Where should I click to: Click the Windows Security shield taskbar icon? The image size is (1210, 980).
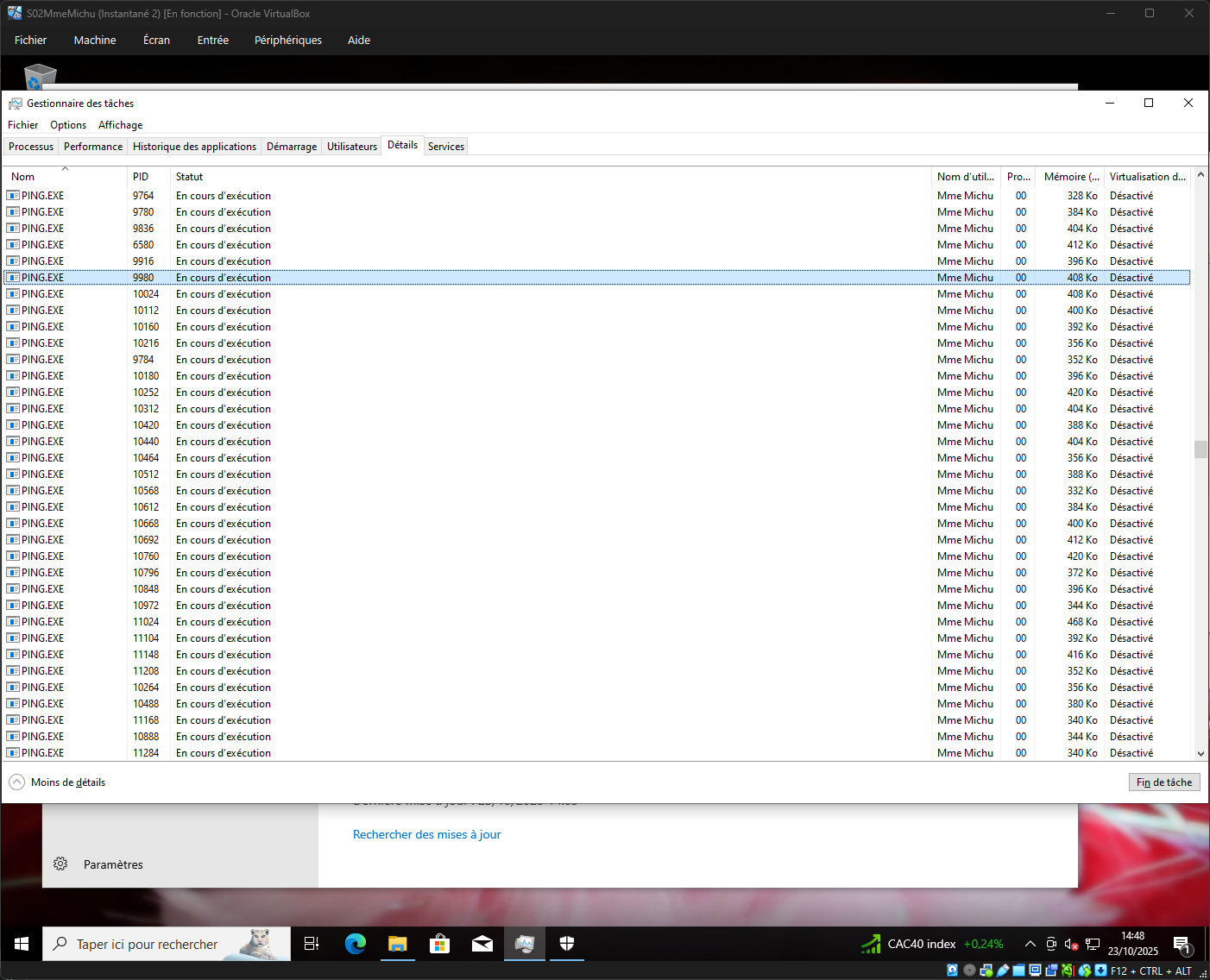coord(566,944)
